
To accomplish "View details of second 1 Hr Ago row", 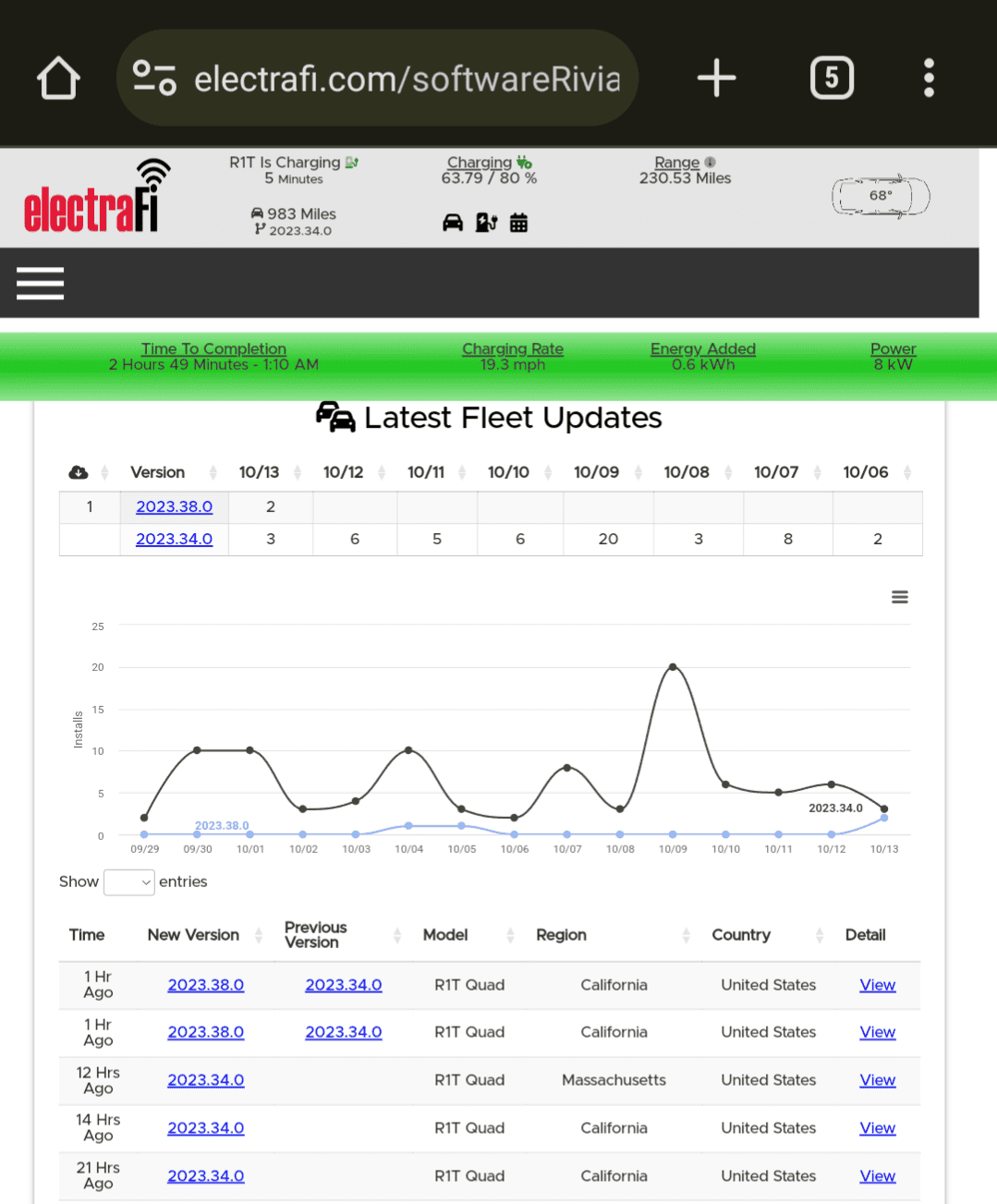I will 877,1032.
